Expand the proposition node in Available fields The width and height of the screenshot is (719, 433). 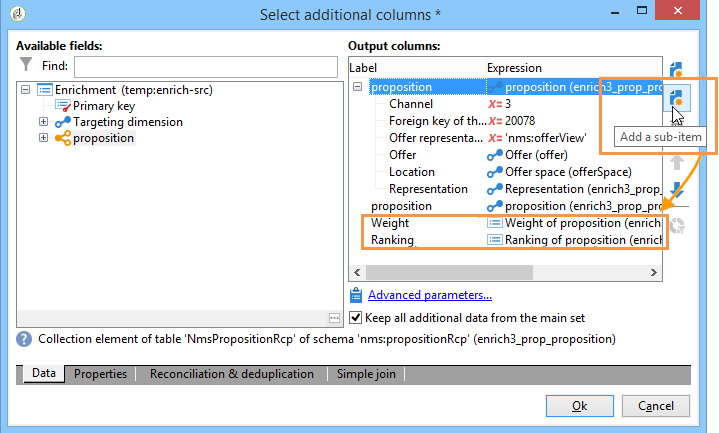click(x=44, y=138)
